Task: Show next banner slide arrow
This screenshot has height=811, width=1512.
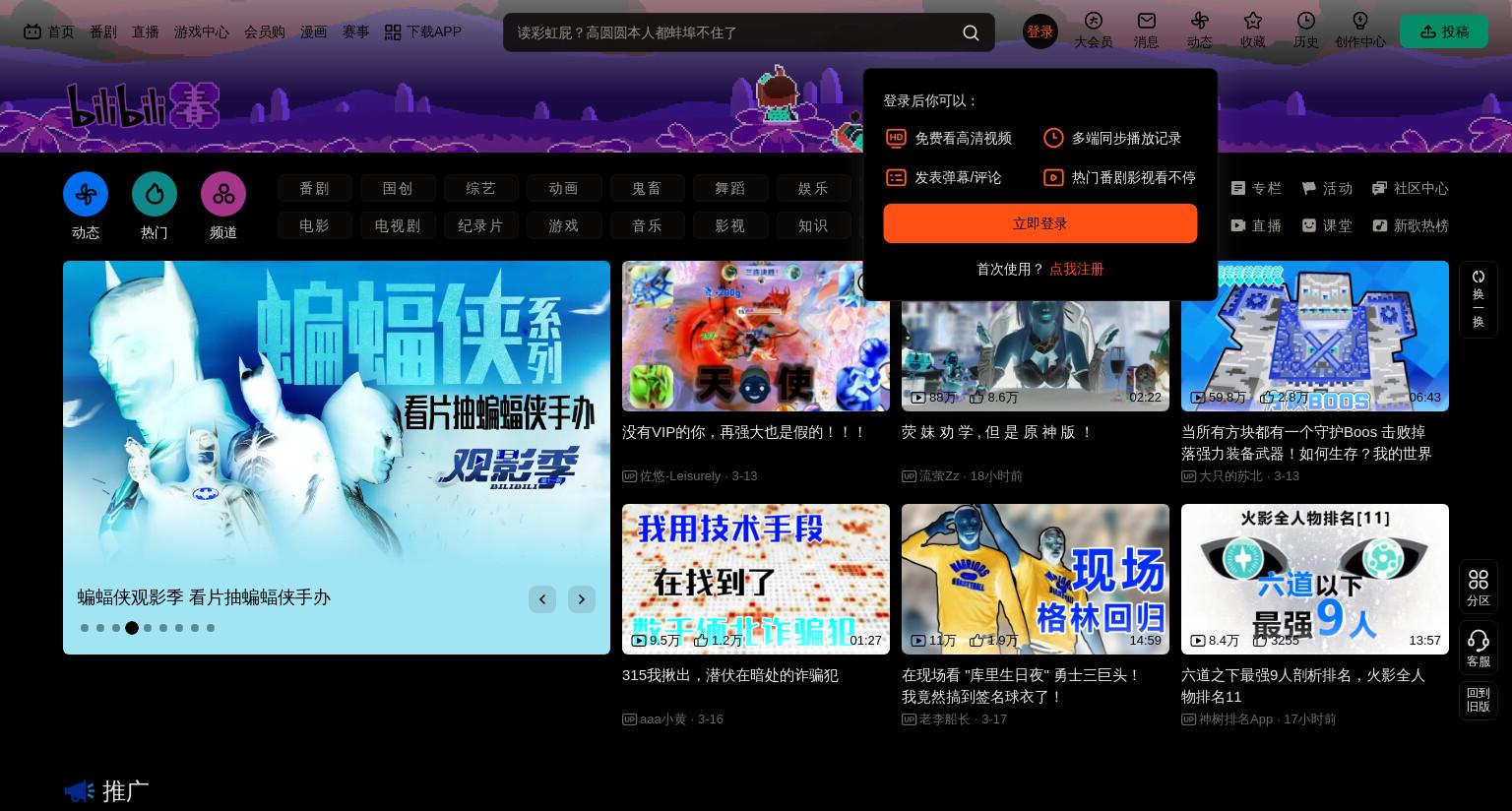Action: click(x=582, y=599)
